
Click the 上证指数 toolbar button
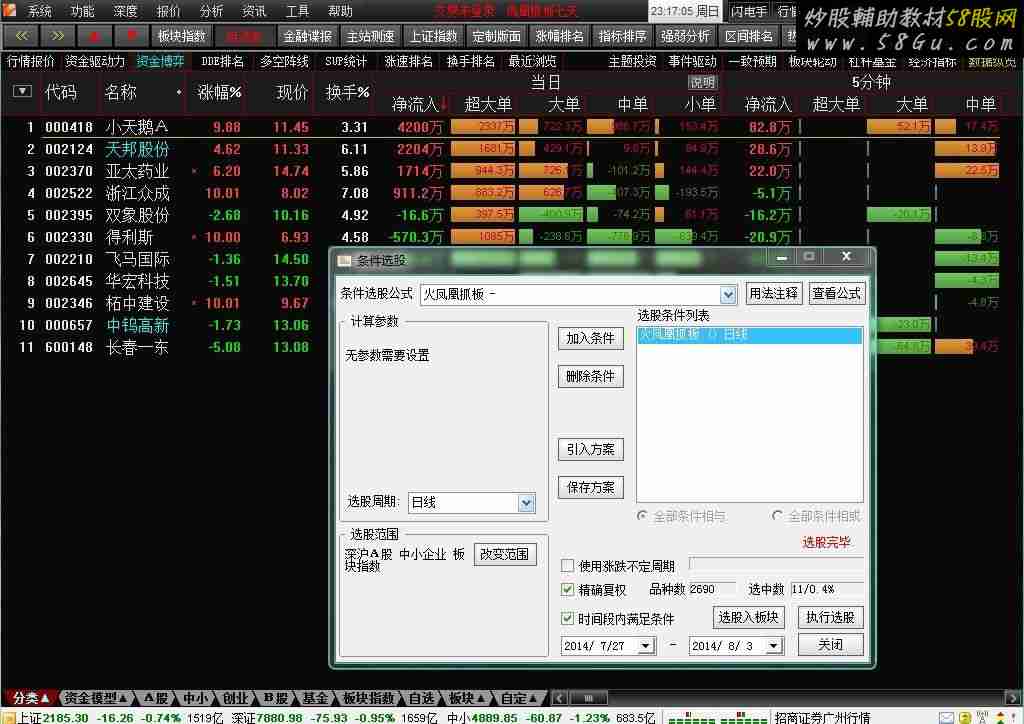coord(434,36)
